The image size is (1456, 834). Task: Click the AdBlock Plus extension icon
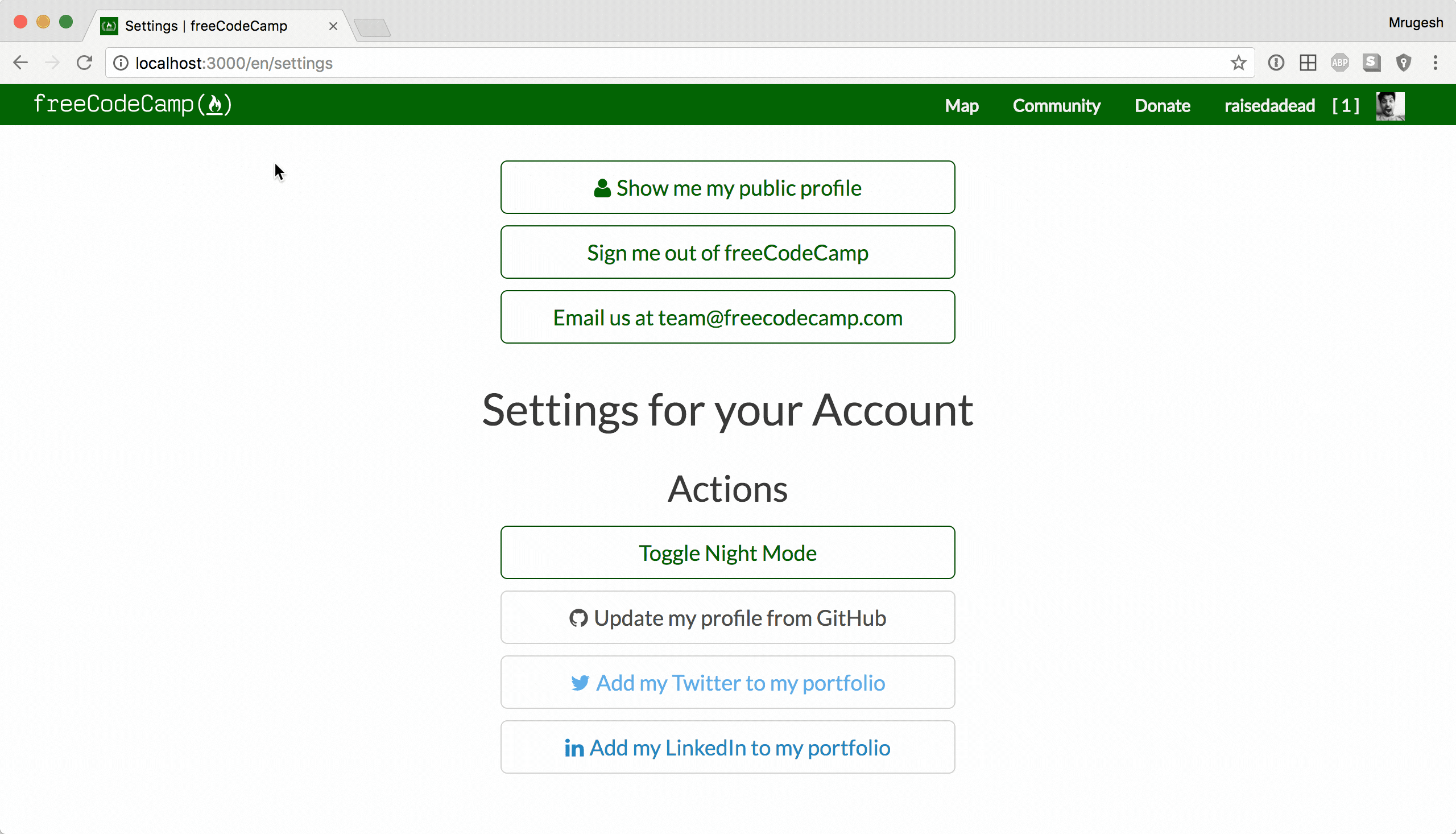pos(1339,63)
